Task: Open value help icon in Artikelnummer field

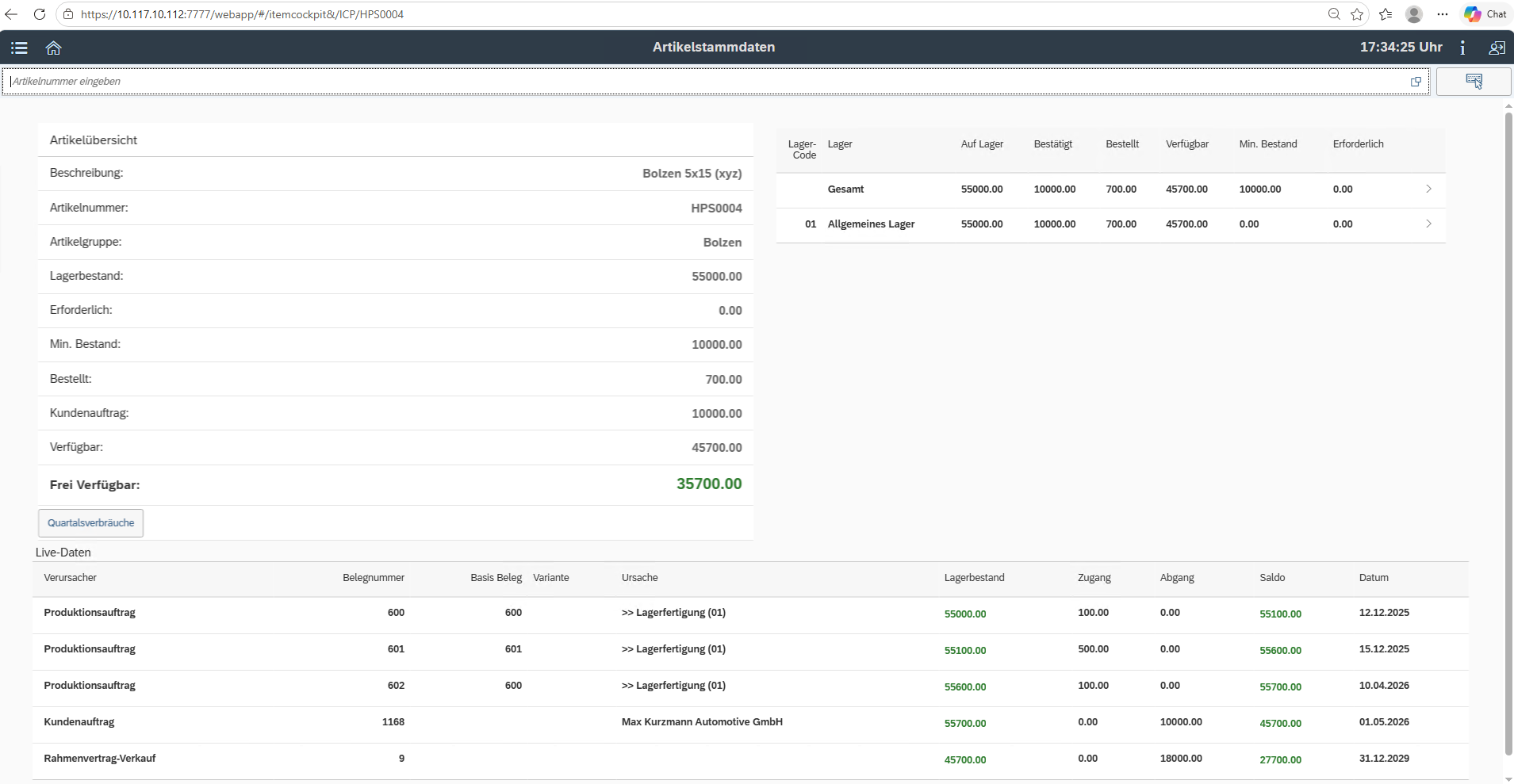Action: click(1416, 82)
